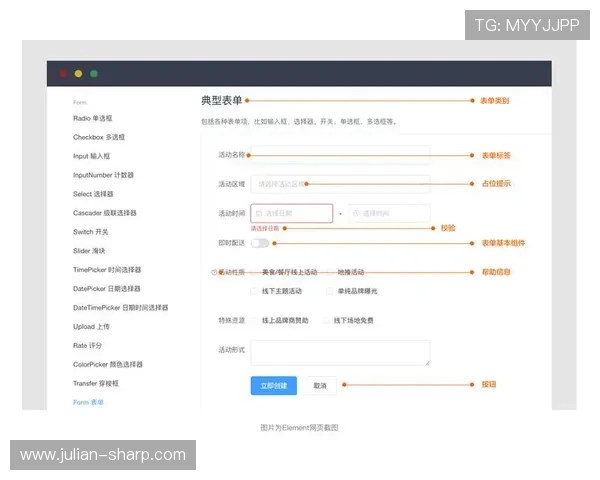600x480 pixels.
Task: Go to Input 输入框 in sidebar
Action: (x=91, y=156)
